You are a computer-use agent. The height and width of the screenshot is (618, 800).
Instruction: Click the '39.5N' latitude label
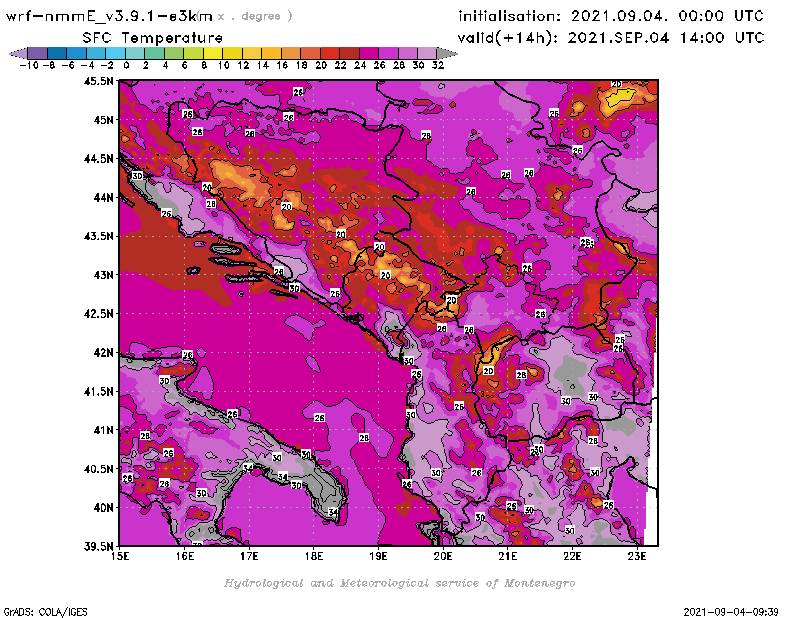98,547
